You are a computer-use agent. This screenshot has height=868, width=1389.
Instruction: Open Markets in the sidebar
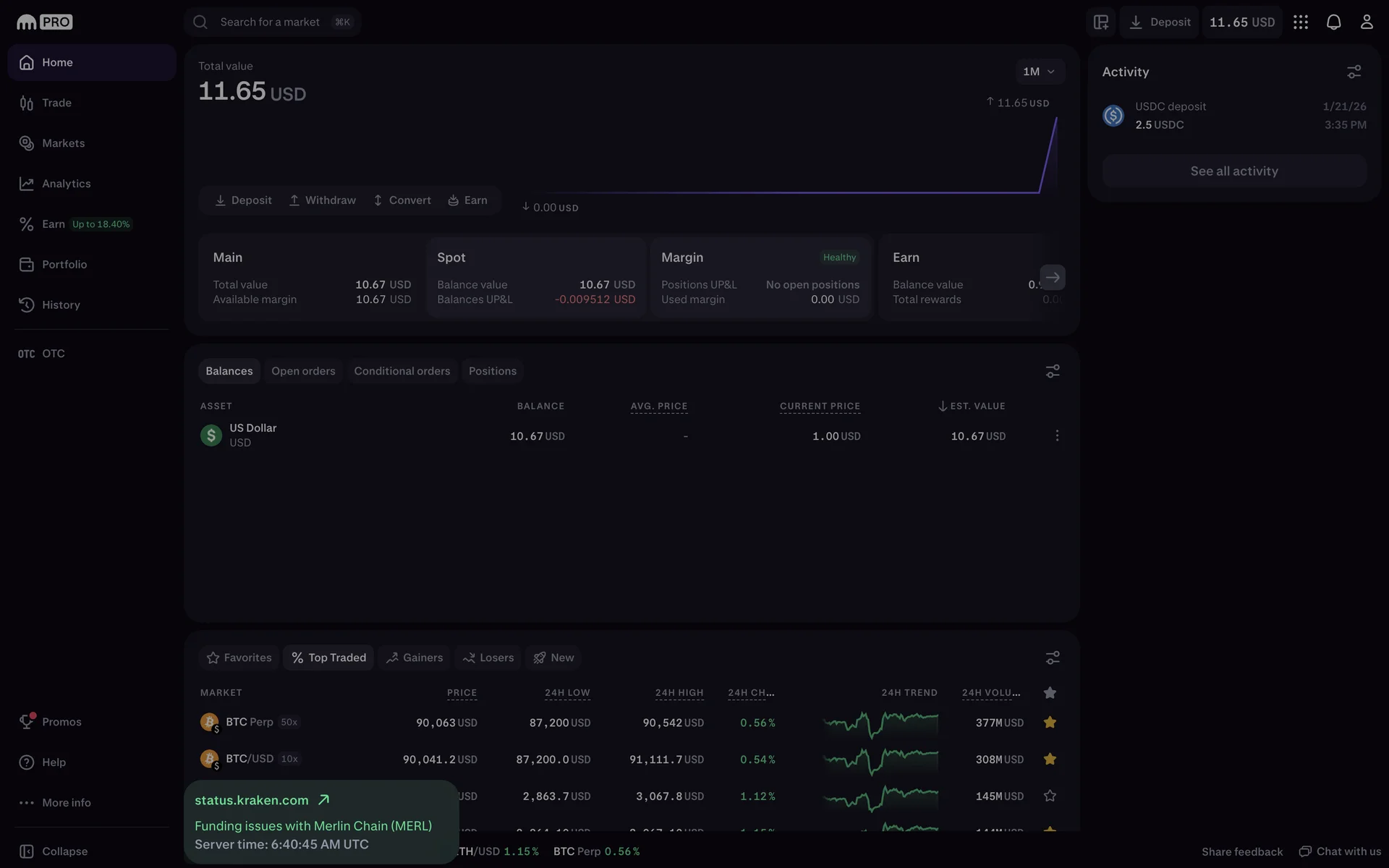(63, 143)
